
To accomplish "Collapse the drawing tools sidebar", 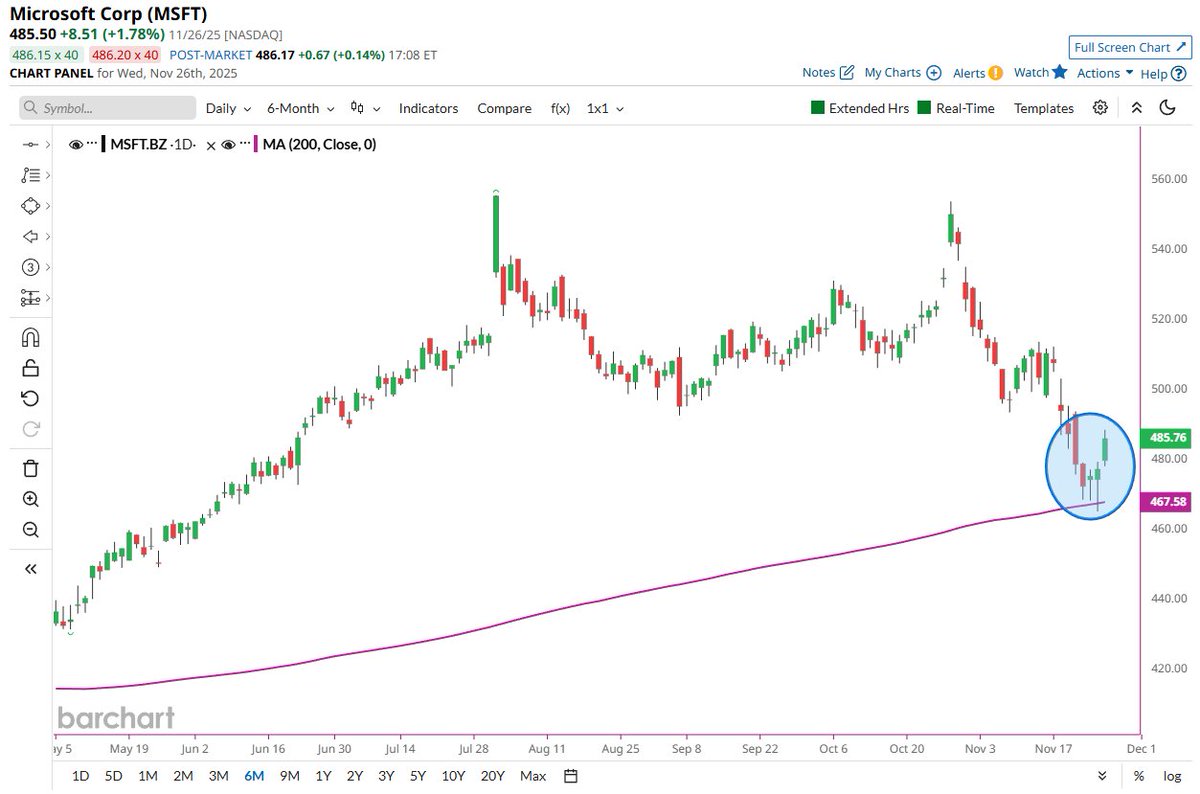I will coord(30,568).
